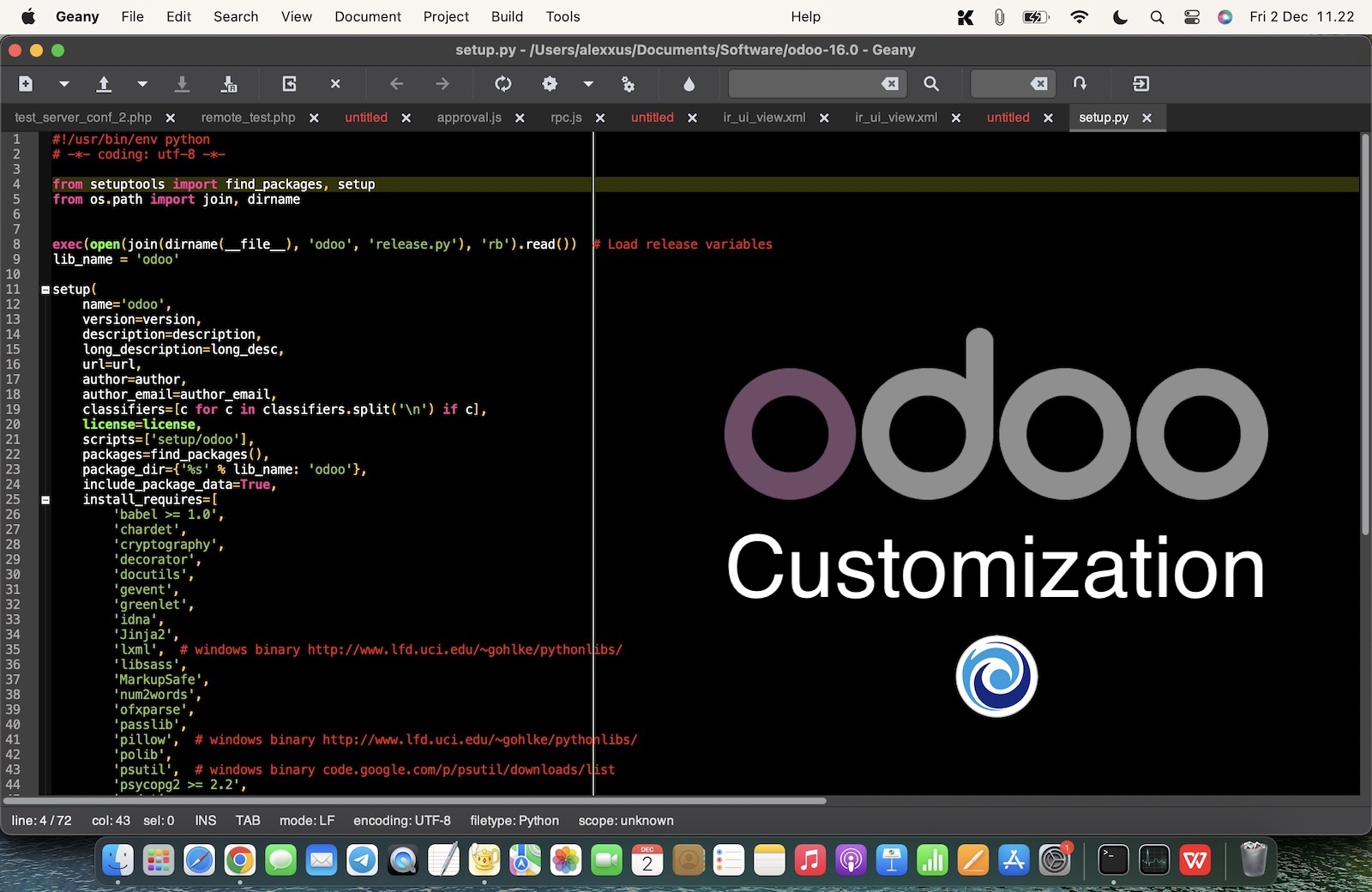Open WPS Office from the Dock

pyautogui.click(x=1194, y=859)
